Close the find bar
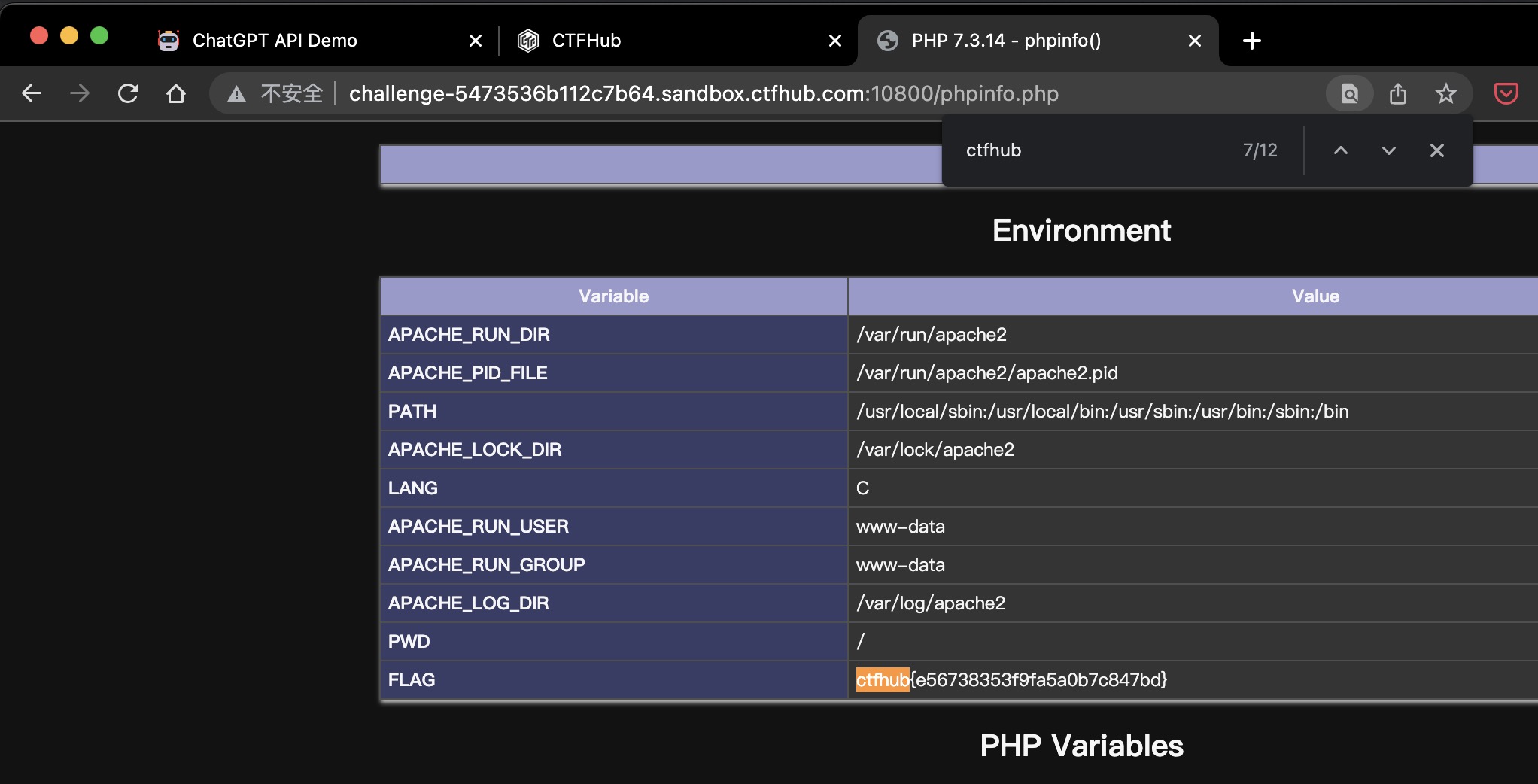The height and width of the screenshot is (784, 1538). click(x=1437, y=150)
